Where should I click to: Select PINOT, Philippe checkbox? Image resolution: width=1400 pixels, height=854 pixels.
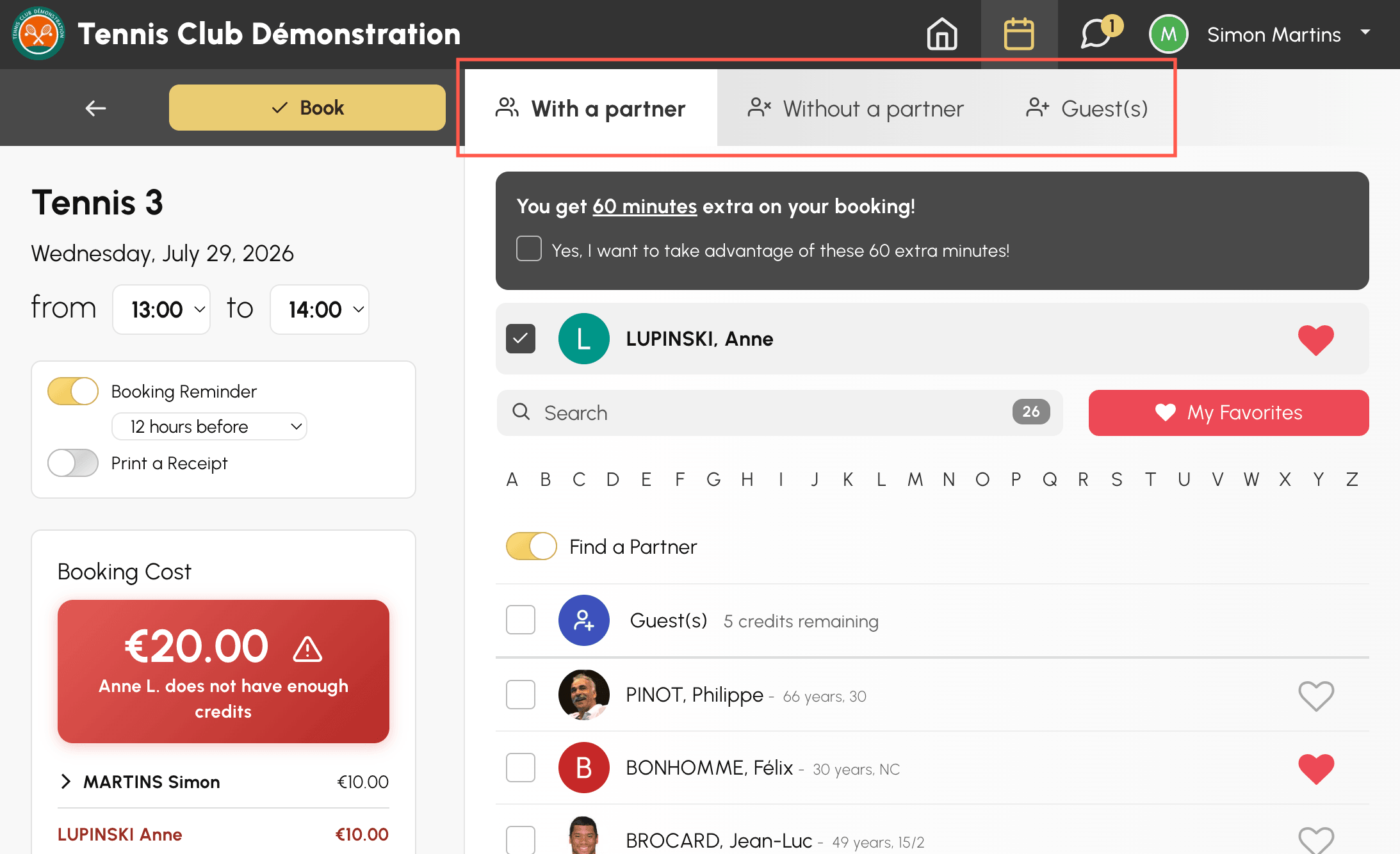(521, 695)
